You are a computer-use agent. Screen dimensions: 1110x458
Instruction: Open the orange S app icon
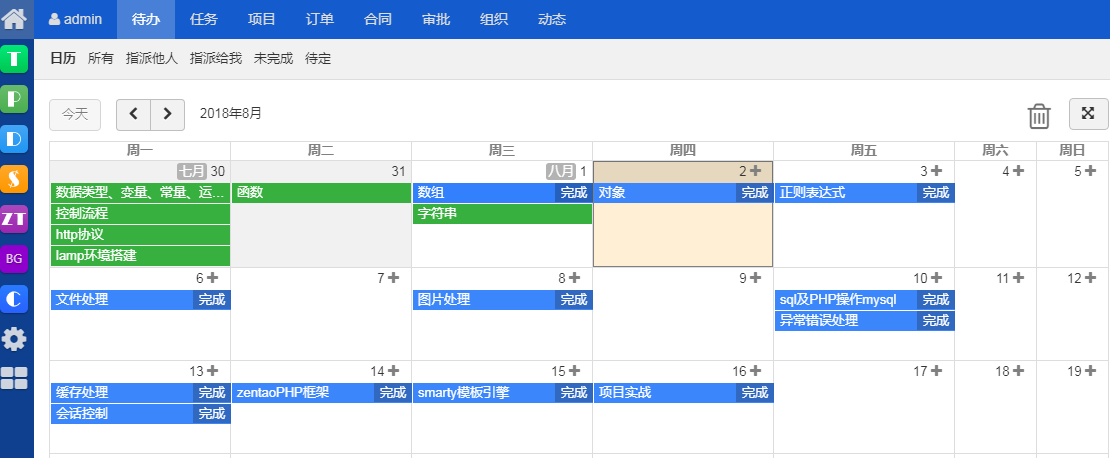click(x=15, y=178)
